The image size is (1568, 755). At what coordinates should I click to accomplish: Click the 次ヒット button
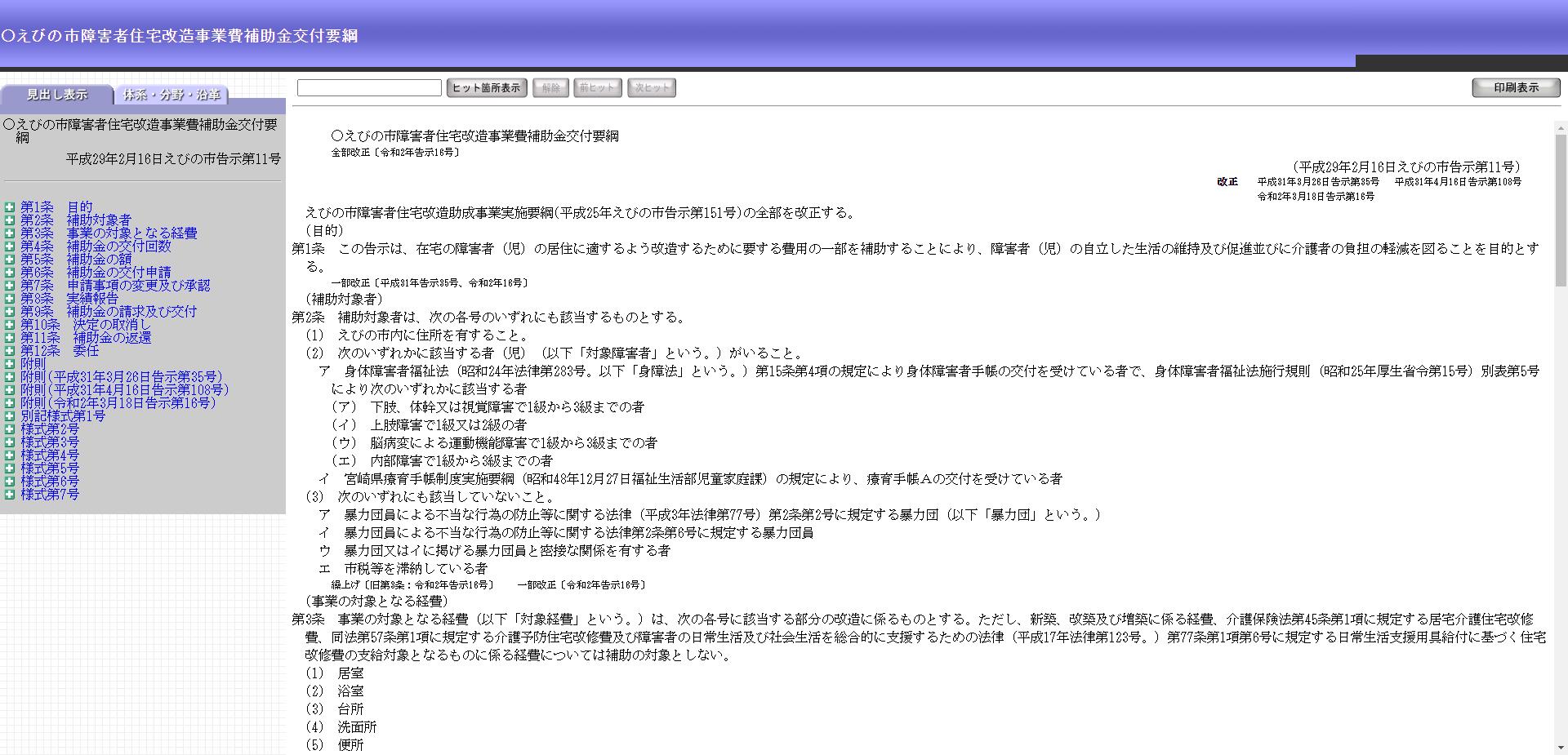(651, 88)
